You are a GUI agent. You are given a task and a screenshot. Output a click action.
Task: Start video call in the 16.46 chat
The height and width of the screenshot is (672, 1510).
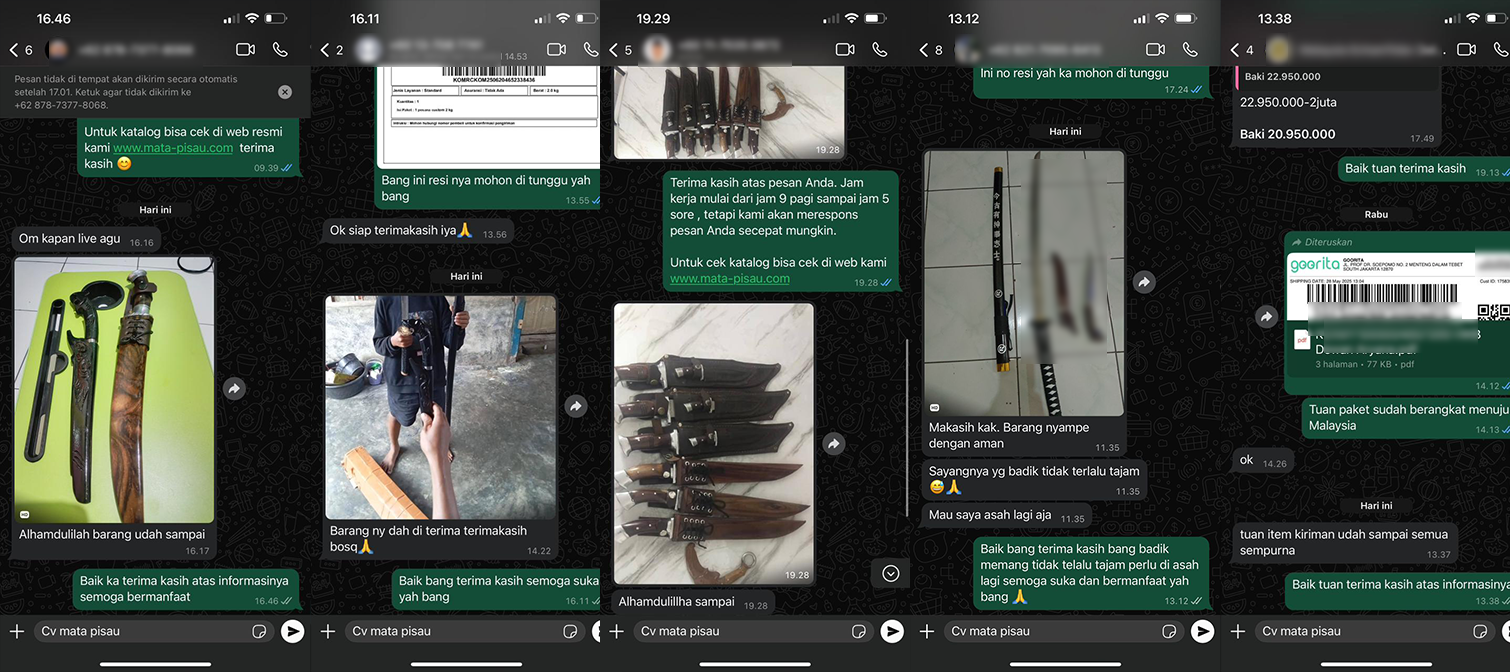click(x=245, y=49)
